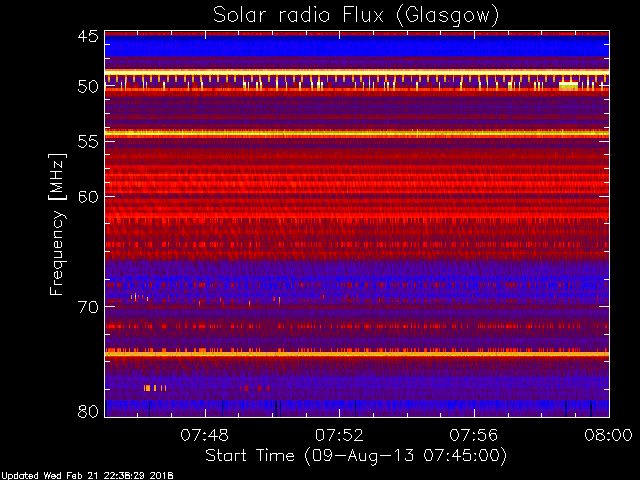Click the 70 frequency tick label

88,307
